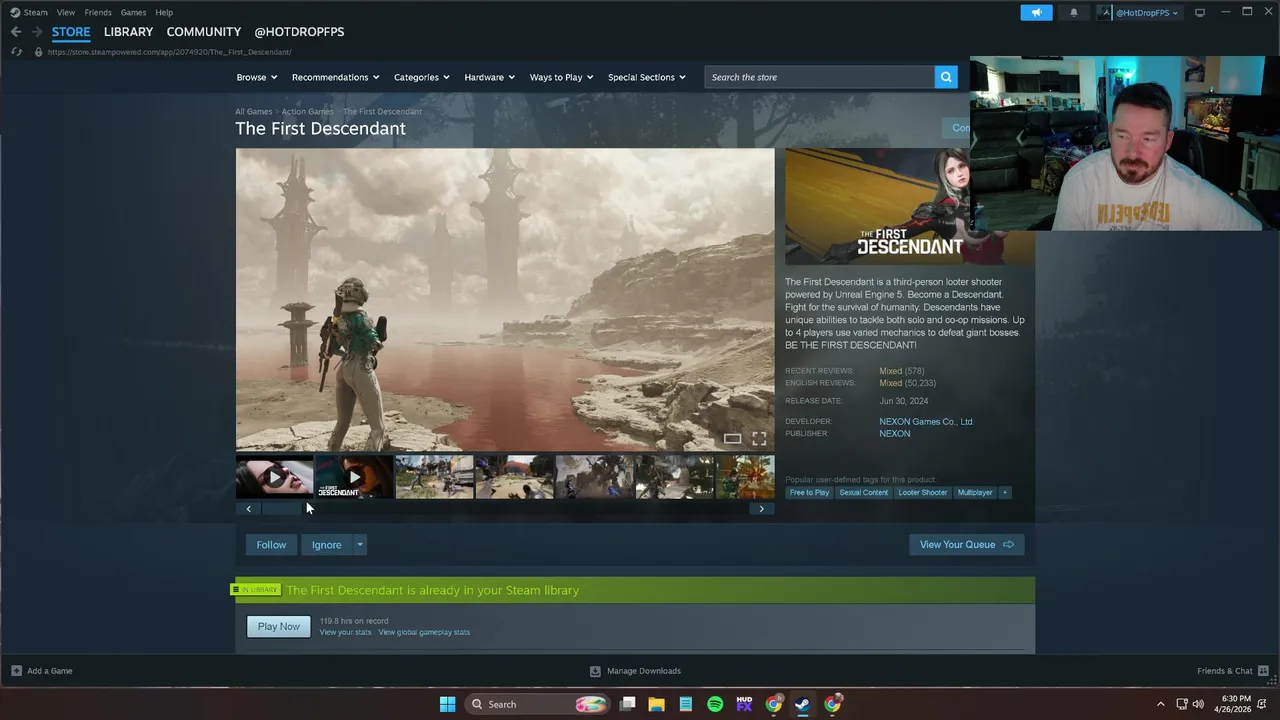Open Spotify from the taskbar
Screen dimensions: 1280x720
pyautogui.click(x=715, y=704)
